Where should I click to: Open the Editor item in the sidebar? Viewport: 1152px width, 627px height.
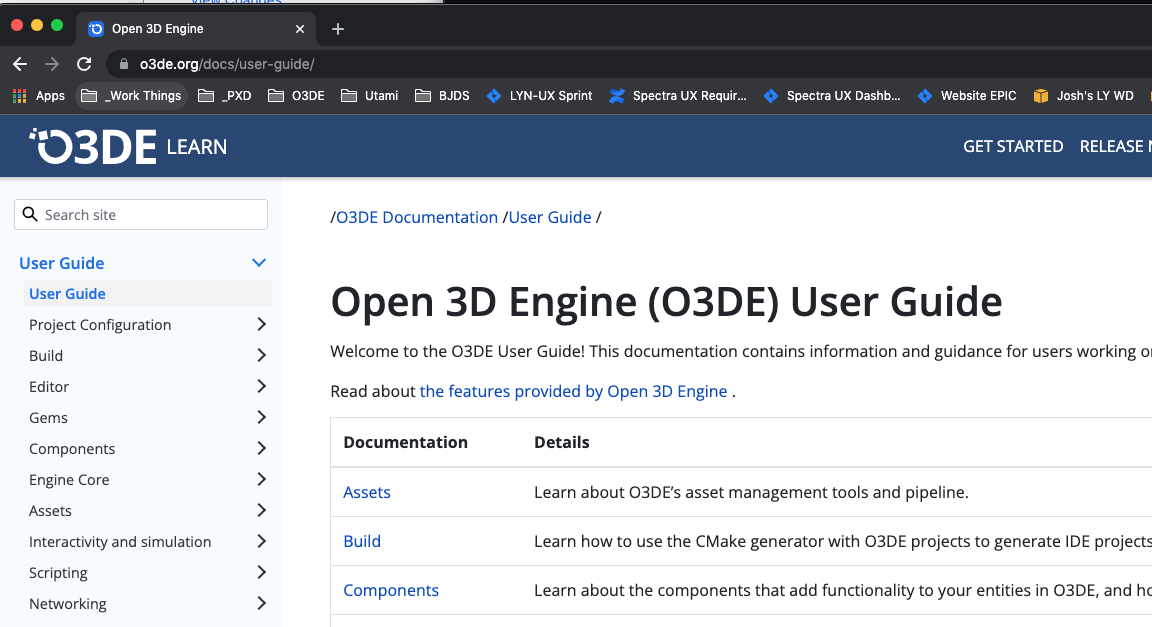click(x=49, y=387)
